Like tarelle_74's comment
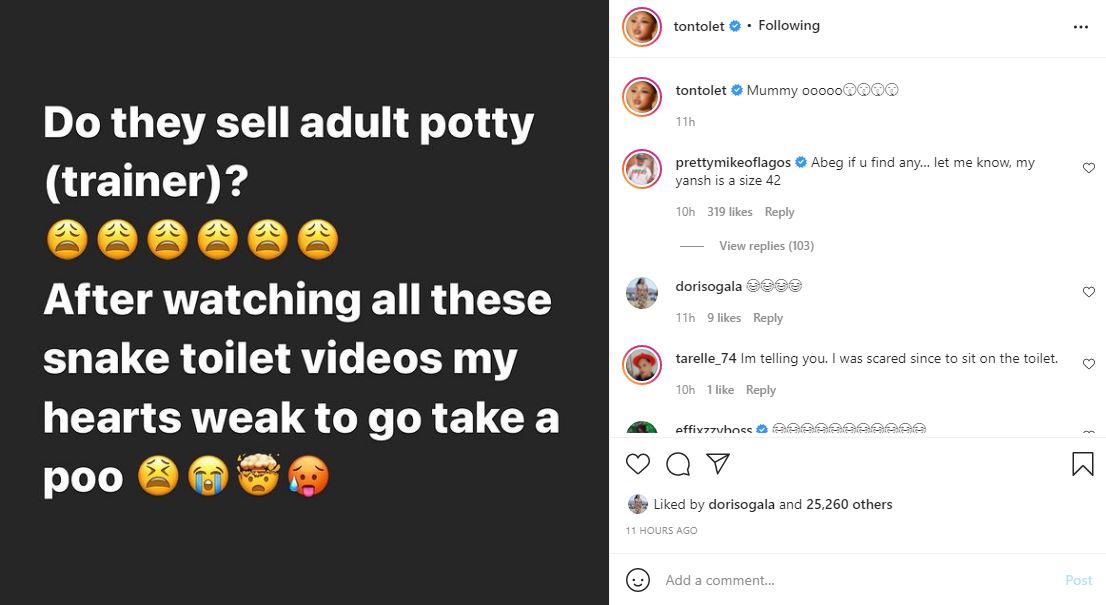The width and height of the screenshot is (1106, 605). click(x=1089, y=364)
